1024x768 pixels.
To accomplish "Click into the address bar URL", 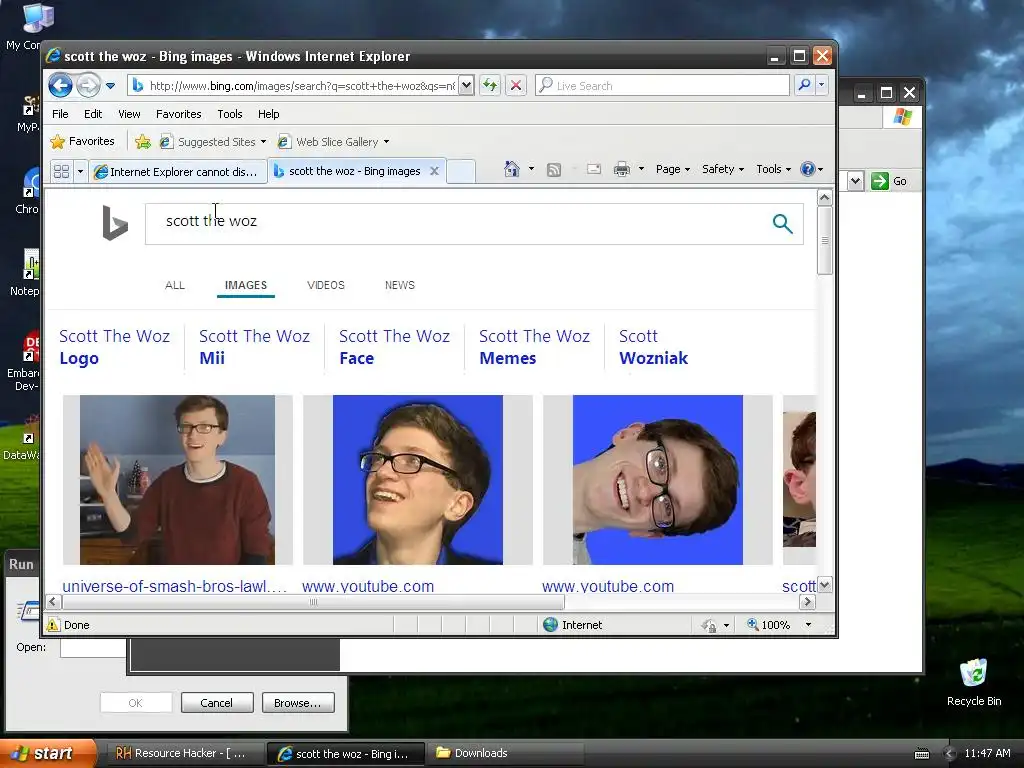I will 300,86.
